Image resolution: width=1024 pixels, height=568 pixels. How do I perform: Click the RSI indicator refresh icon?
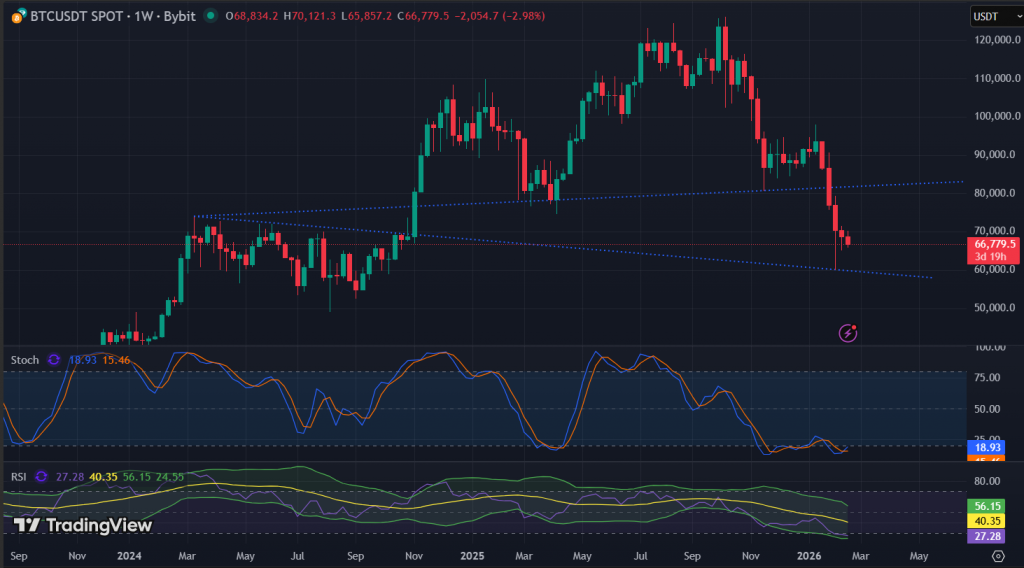[42, 477]
